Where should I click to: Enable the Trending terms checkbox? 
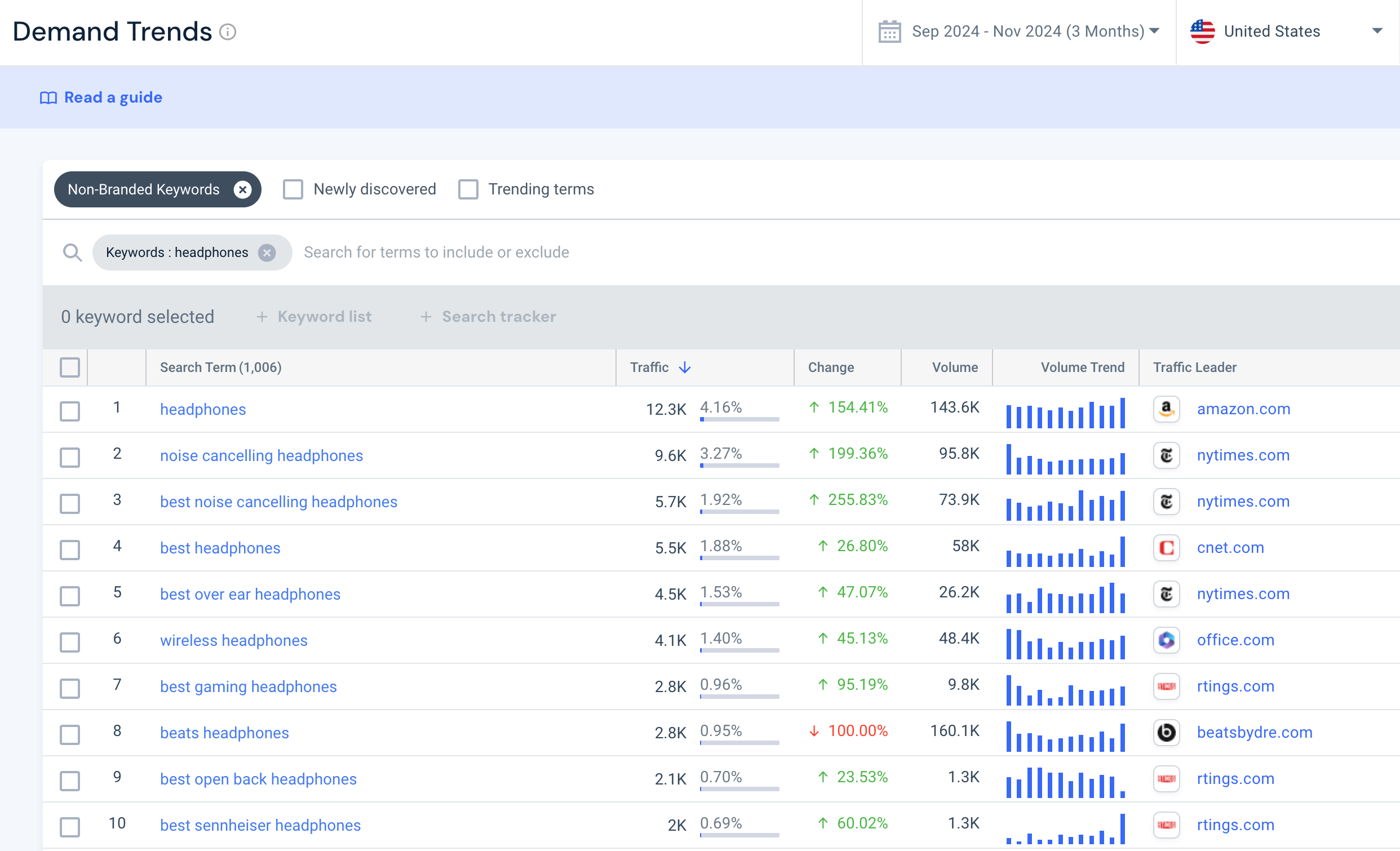pyautogui.click(x=468, y=189)
